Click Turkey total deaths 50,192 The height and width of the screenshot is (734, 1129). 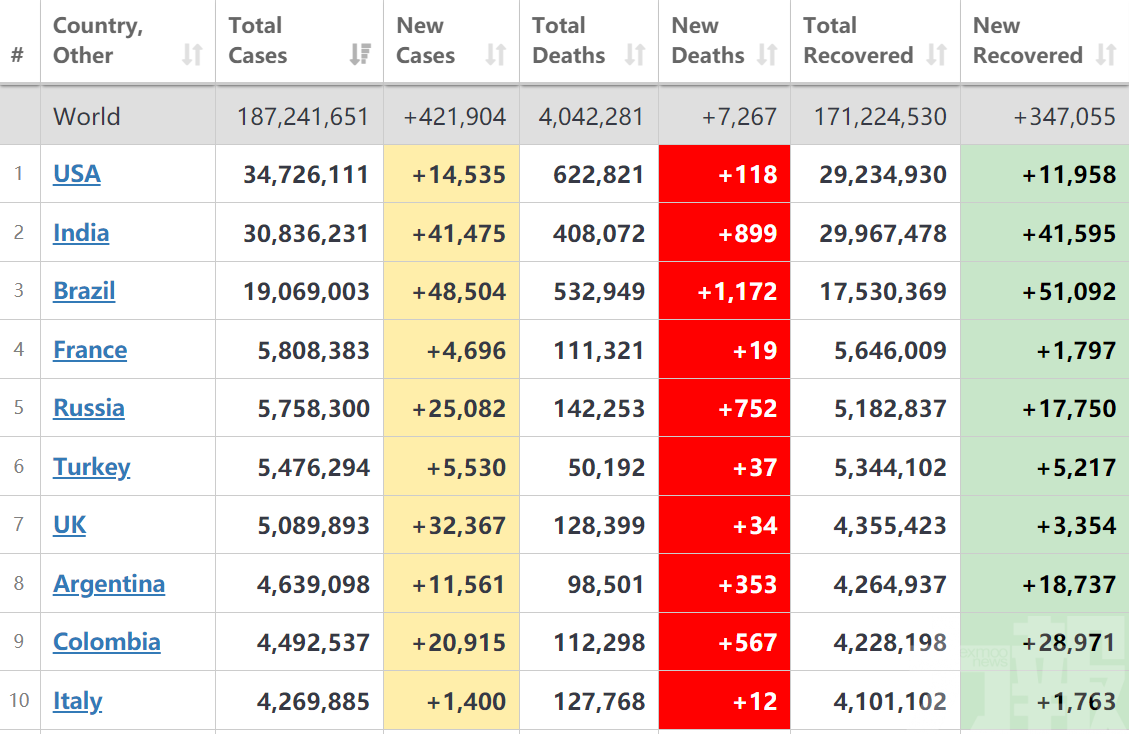[606, 468]
